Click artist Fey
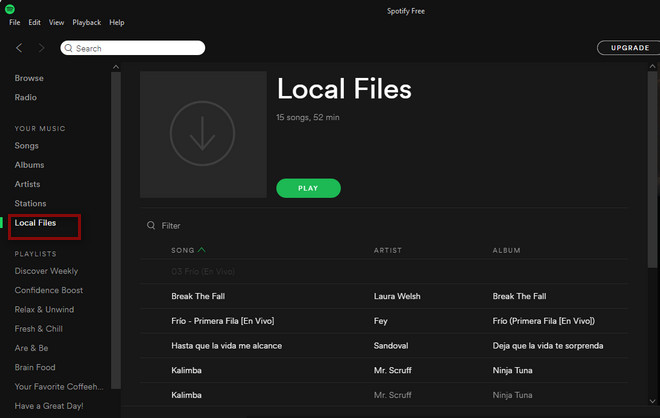The width and height of the screenshot is (660, 418). pos(381,321)
